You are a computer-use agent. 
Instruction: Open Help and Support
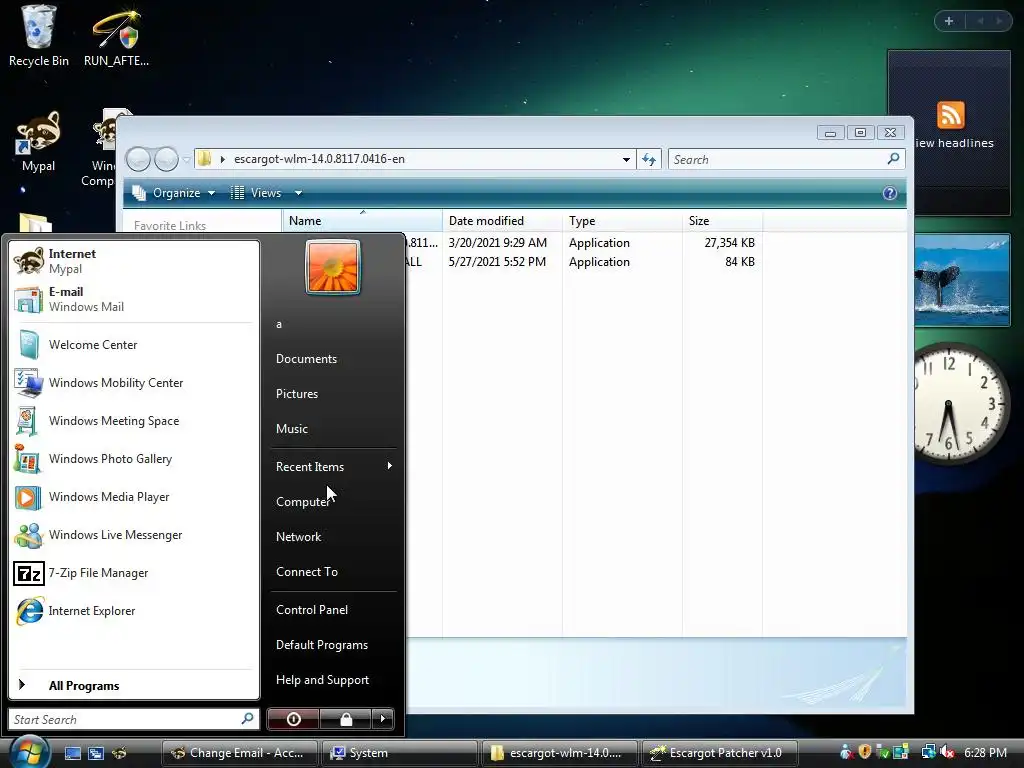[x=333, y=680]
